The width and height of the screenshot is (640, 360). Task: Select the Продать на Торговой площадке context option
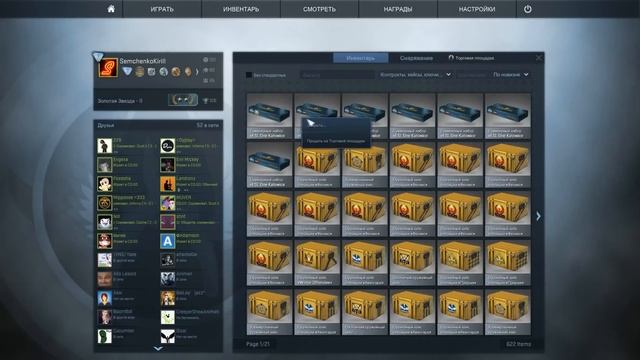pyautogui.click(x=336, y=141)
